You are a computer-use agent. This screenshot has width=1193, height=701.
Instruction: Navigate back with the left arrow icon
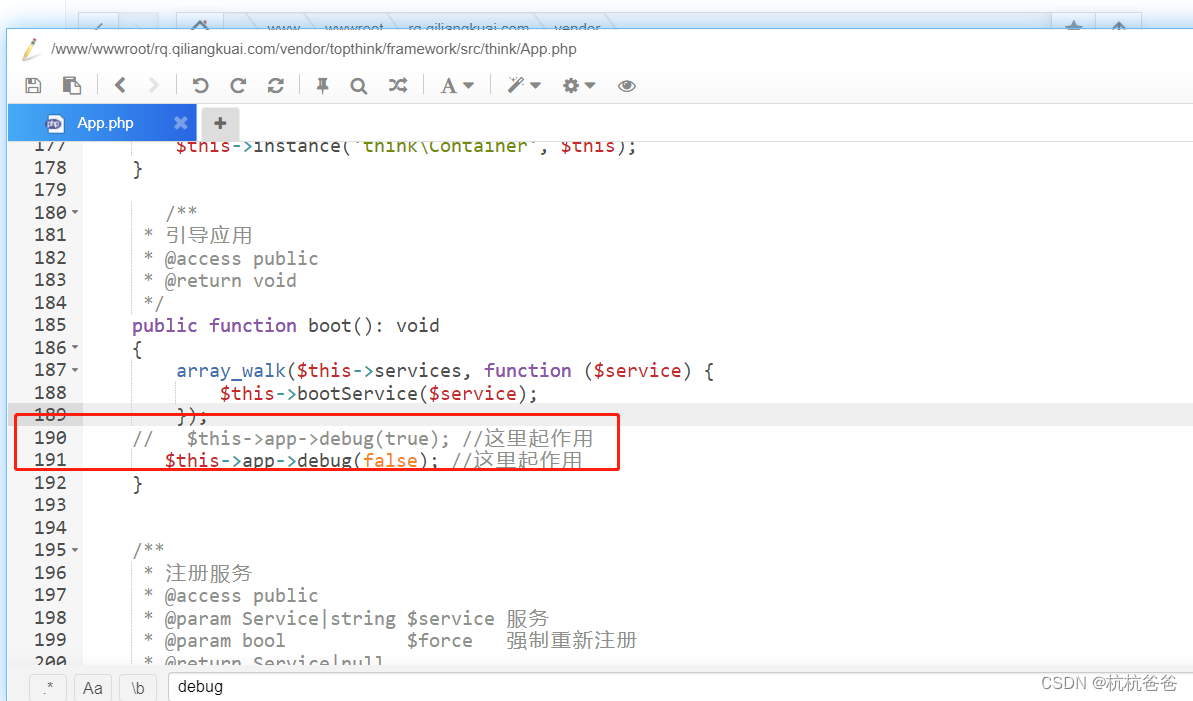click(121, 85)
